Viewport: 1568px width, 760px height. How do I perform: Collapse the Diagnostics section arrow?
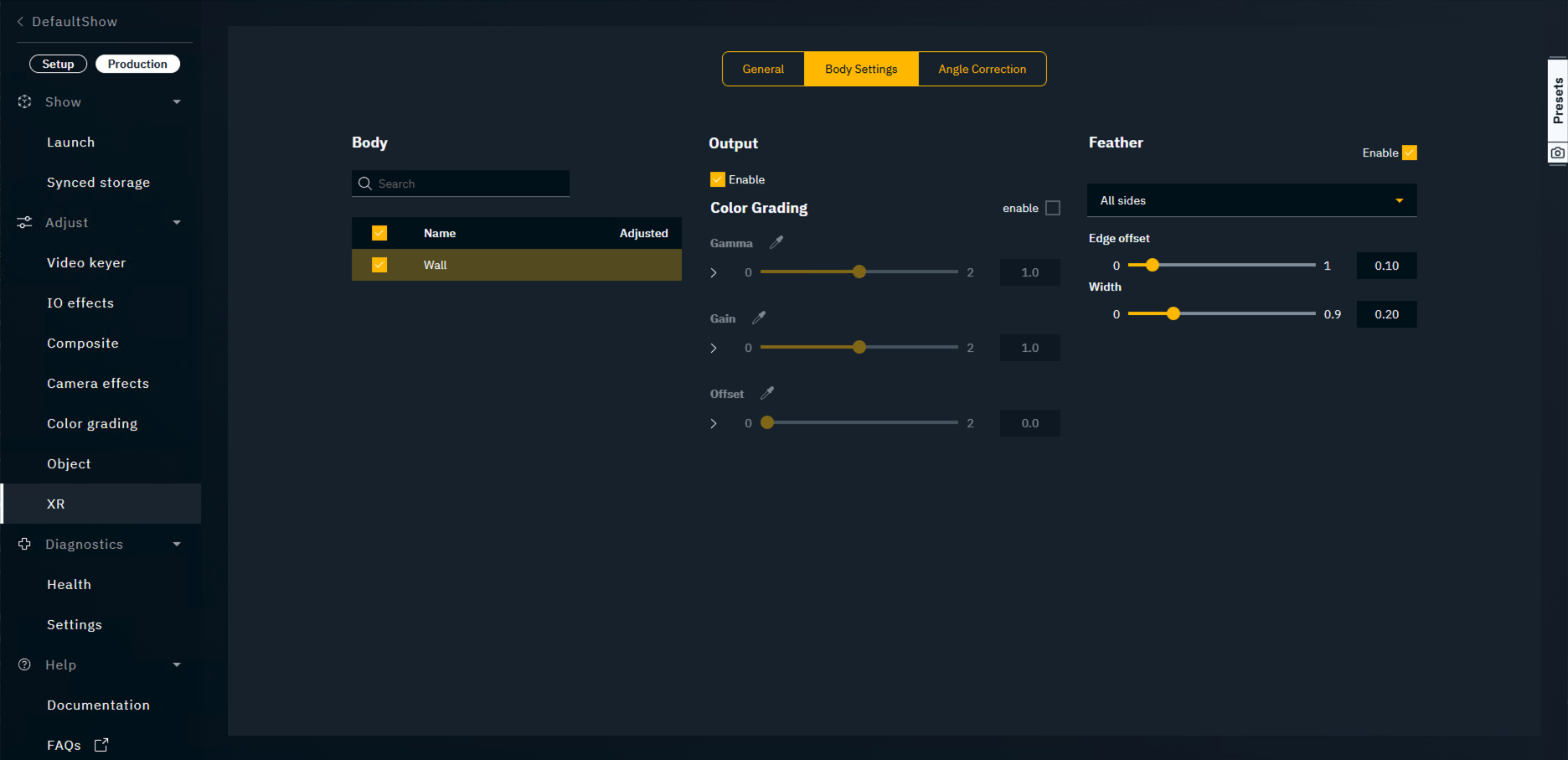177,545
